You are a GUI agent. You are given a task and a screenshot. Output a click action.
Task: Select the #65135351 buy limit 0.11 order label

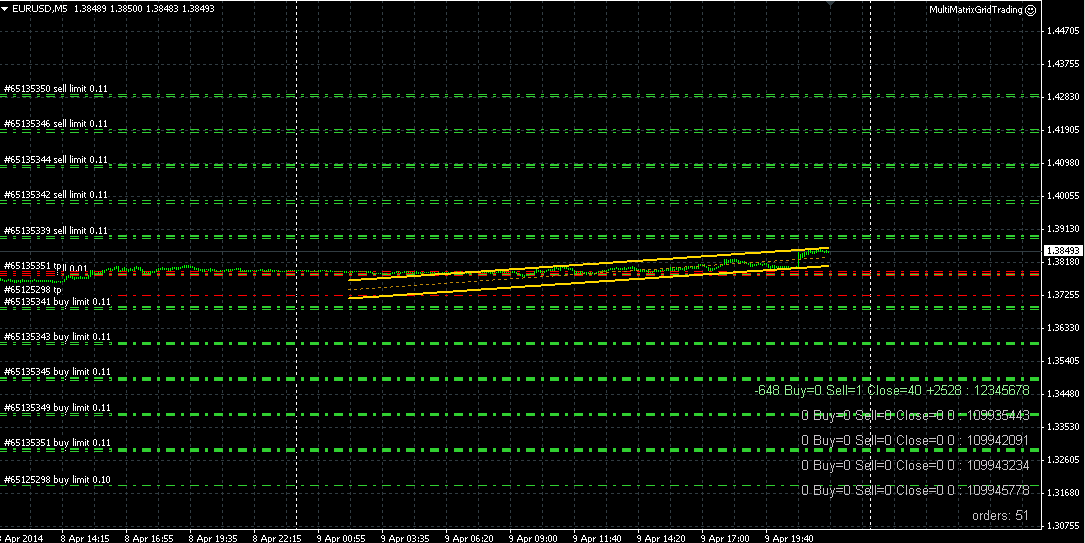[x=57, y=443]
